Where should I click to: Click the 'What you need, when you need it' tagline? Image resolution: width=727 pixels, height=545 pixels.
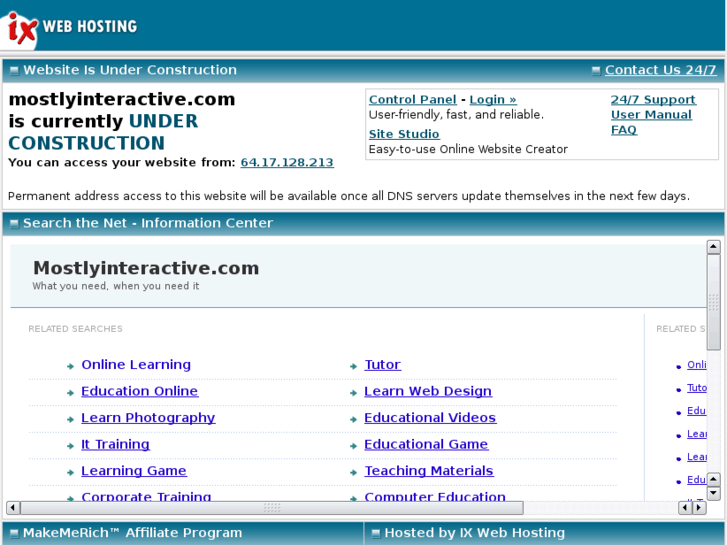116,286
